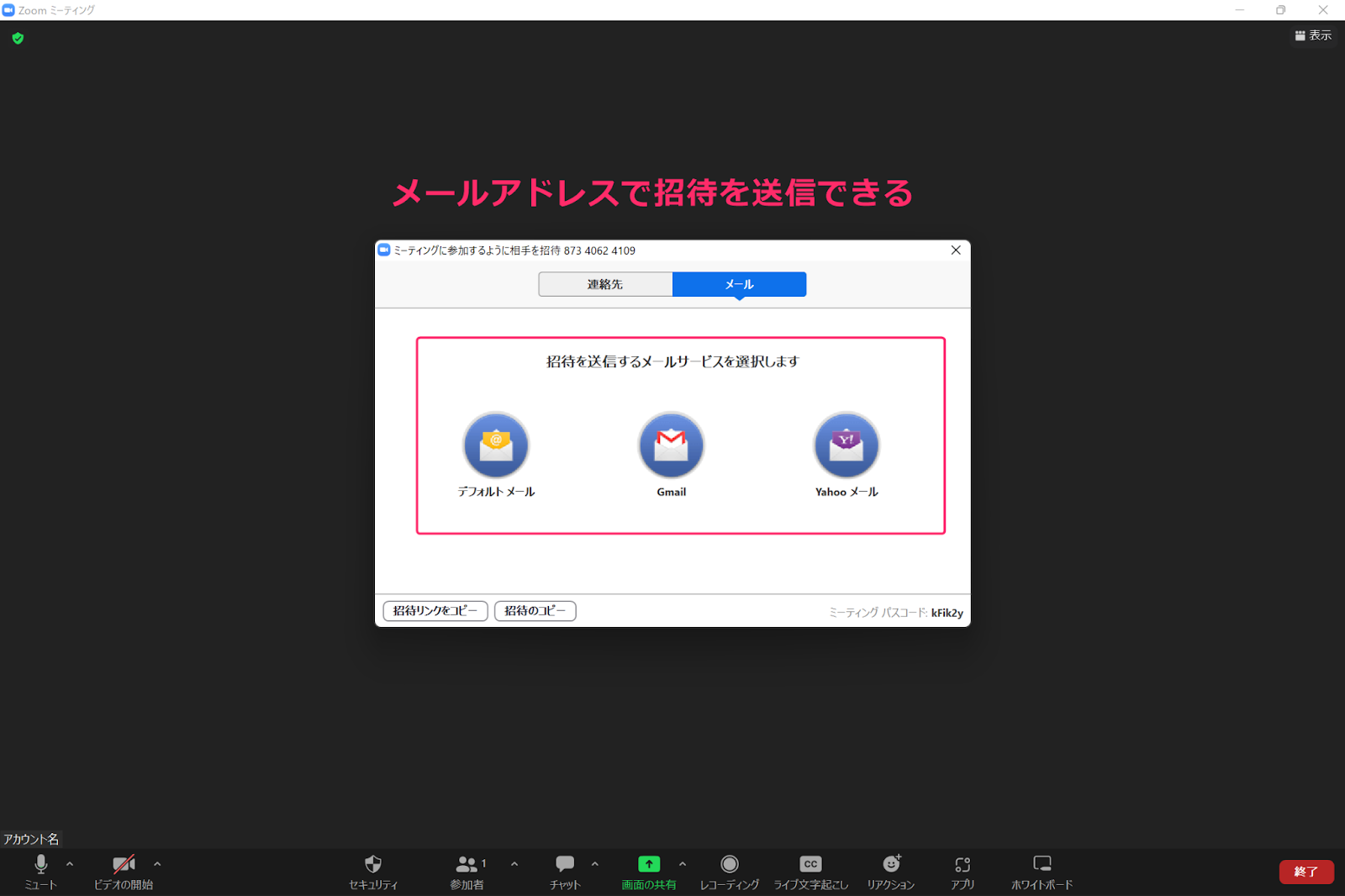Image resolution: width=1345 pixels, height=896 pixels.
Task: Send the invitation via Yahoo Mail
Action: pos(847,445)
